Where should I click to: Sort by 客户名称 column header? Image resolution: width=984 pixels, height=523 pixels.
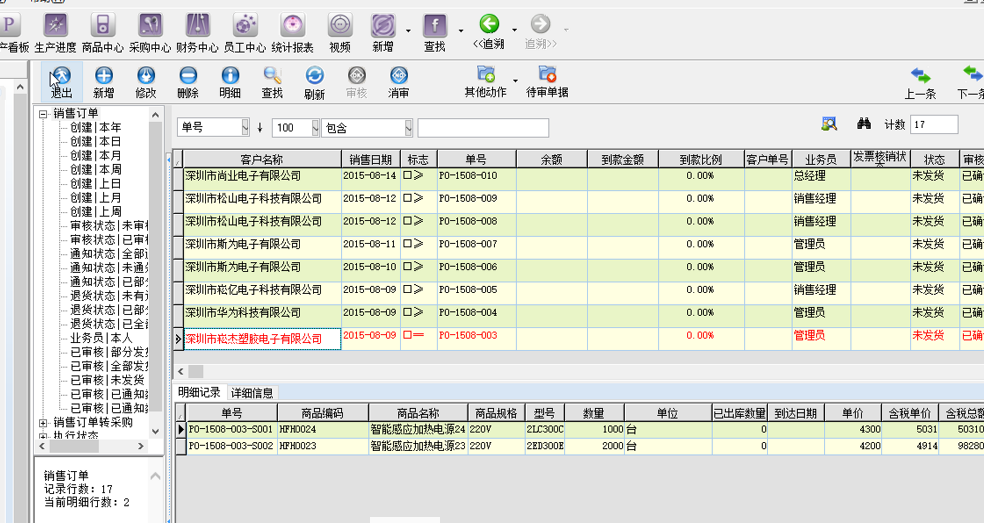point(262,159)
